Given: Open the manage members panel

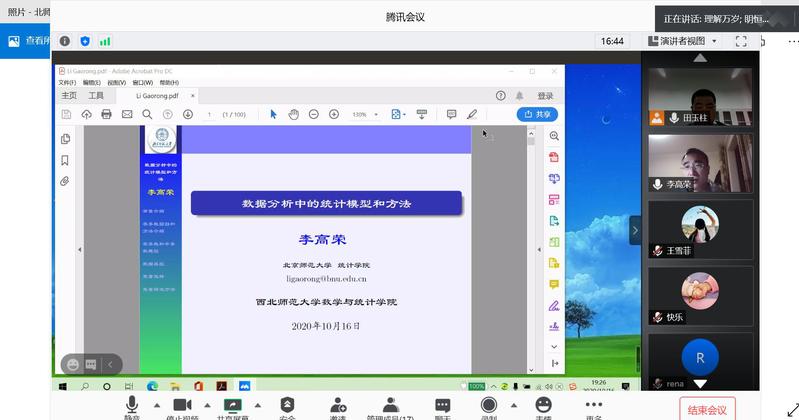Looking at the screenshot, I should pyautogui.click(x=390, y=405).
